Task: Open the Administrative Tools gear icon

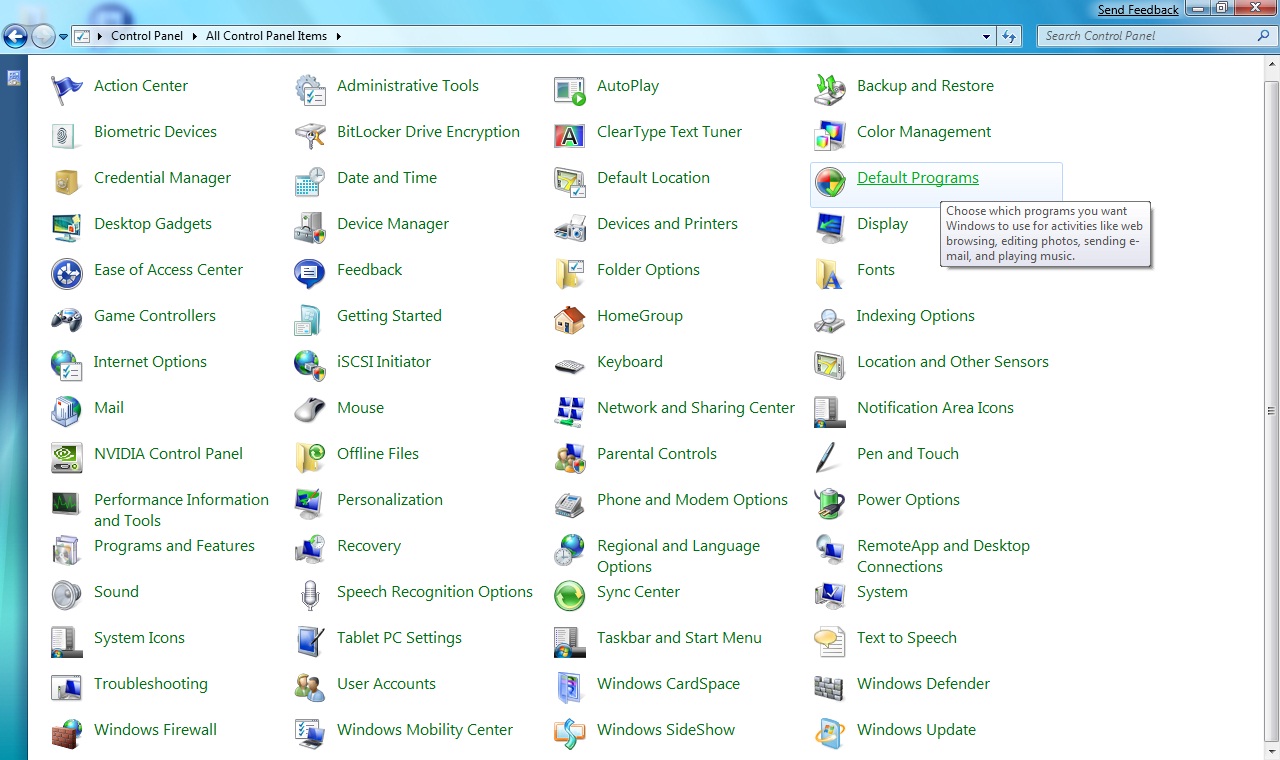Action: (x=310, y=90)
